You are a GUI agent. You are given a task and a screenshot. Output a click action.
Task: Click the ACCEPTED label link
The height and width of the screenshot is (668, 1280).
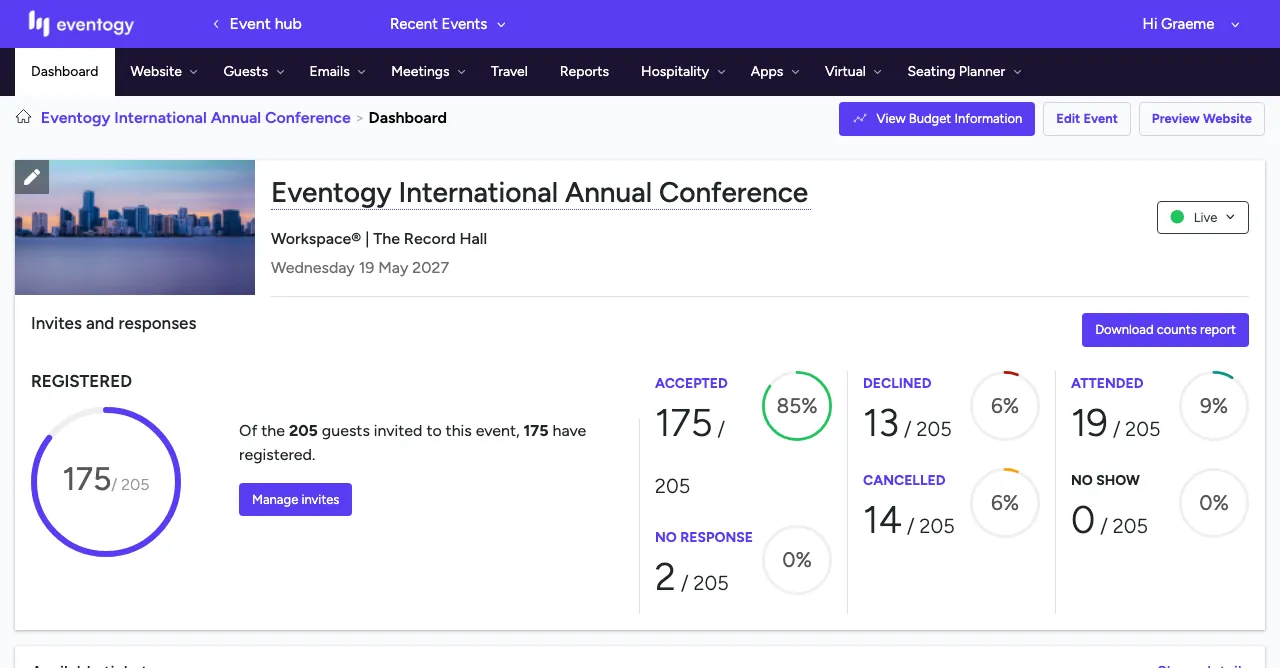(691, 383)
